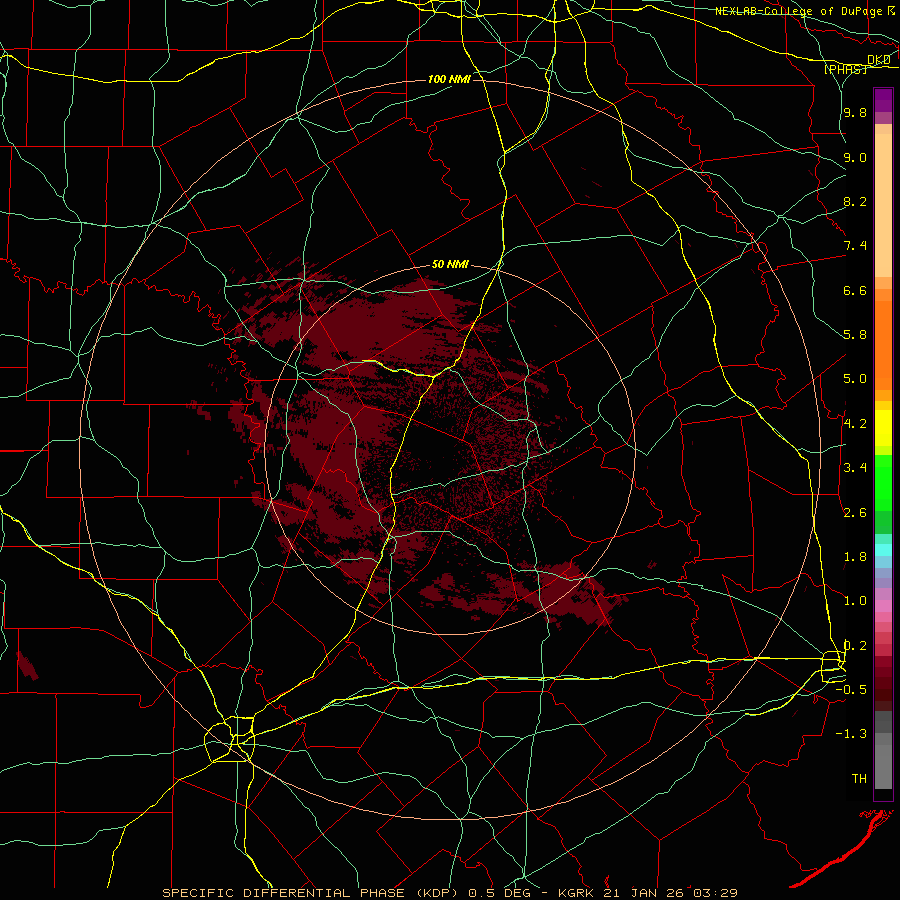
Task: Click the 5.0 value on the scale
Action: (x=855, y=379)
